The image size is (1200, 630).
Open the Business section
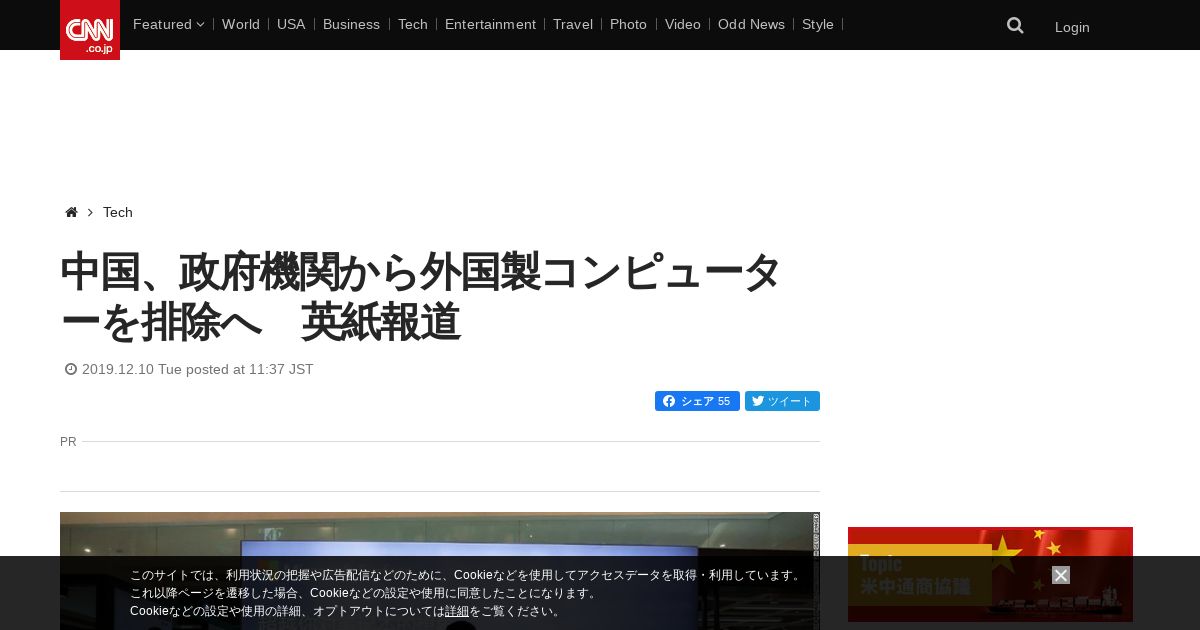click(x=351, y=24)
